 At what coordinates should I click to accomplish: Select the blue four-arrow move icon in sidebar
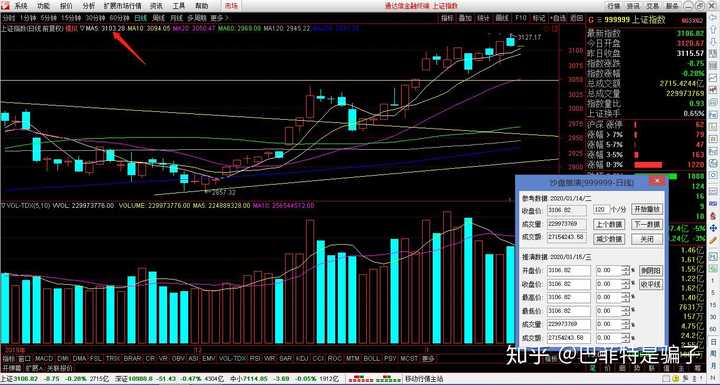click(x=713, y=228)
